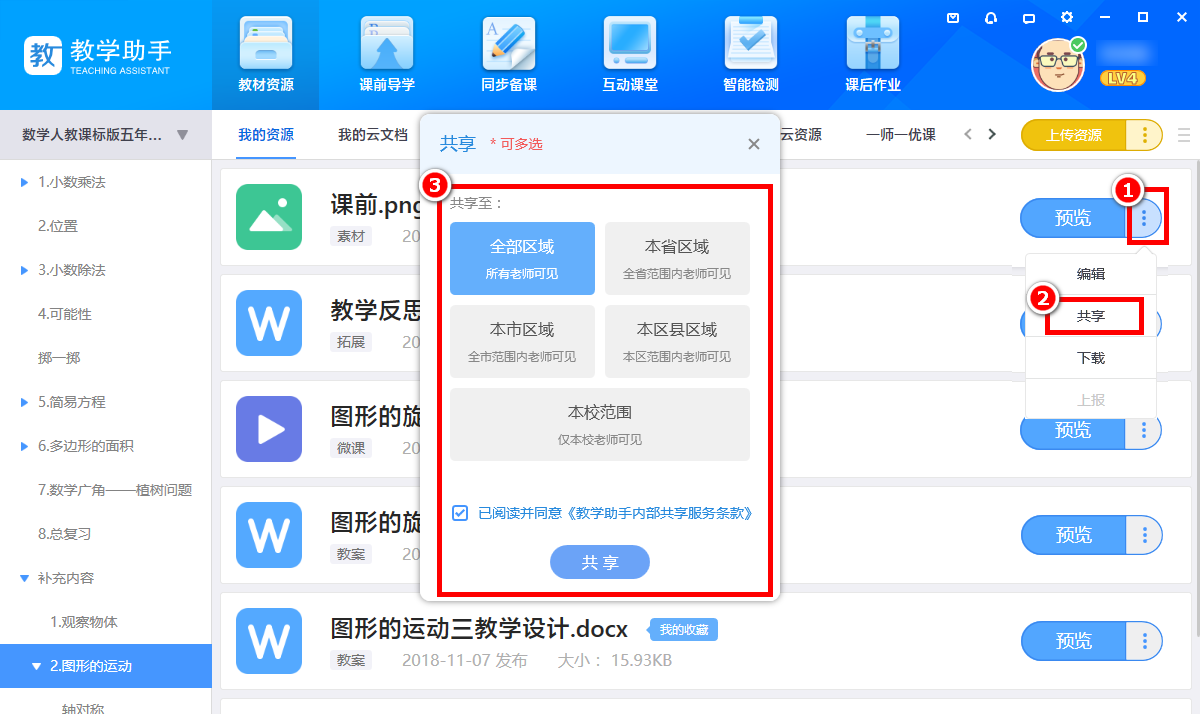The width and height of the screenshot is (1200, 714).
Task: Open the textbook selector dropdown arrow
Action: (182, 135)
